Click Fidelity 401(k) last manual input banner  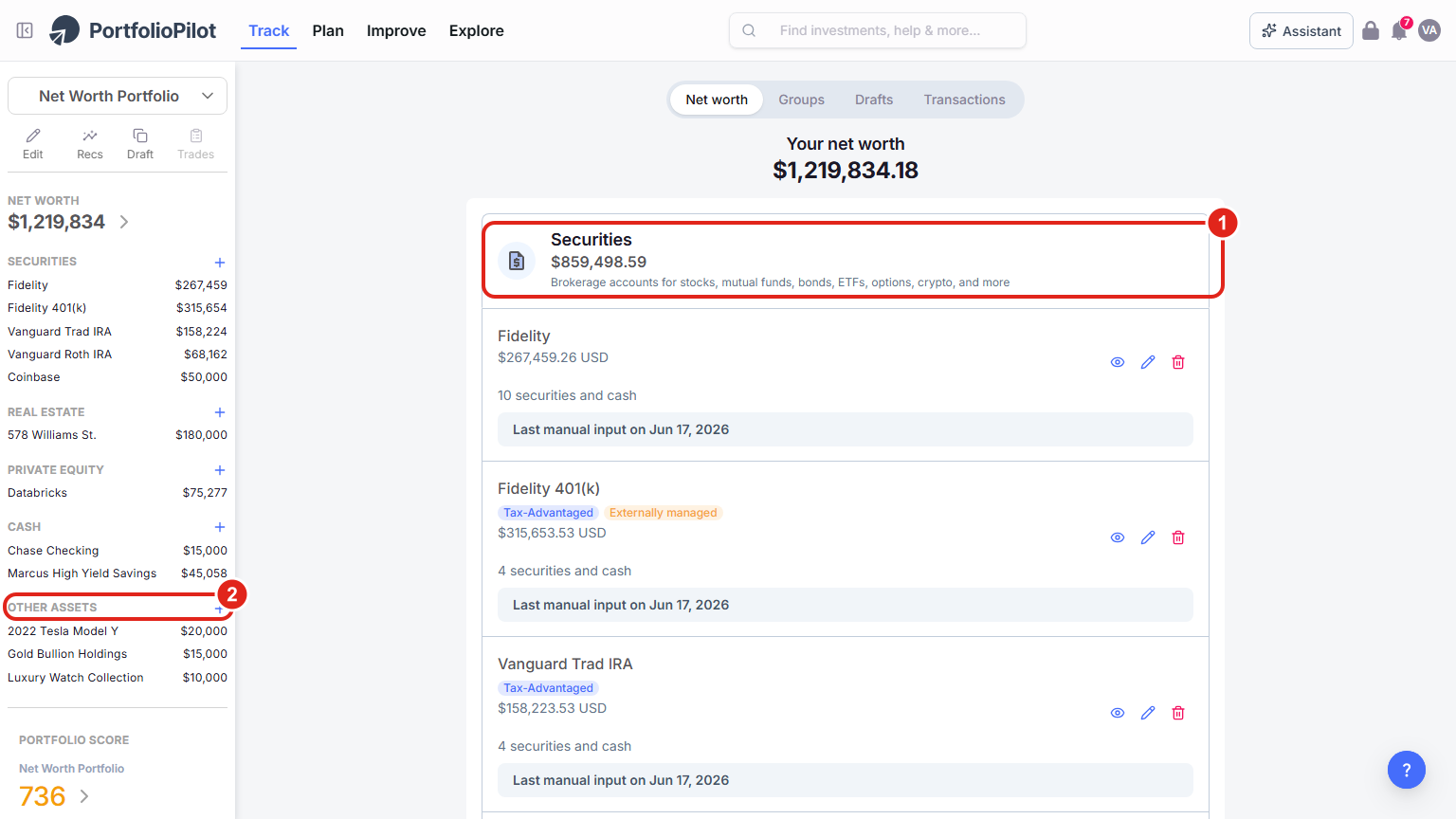point(846,605)
